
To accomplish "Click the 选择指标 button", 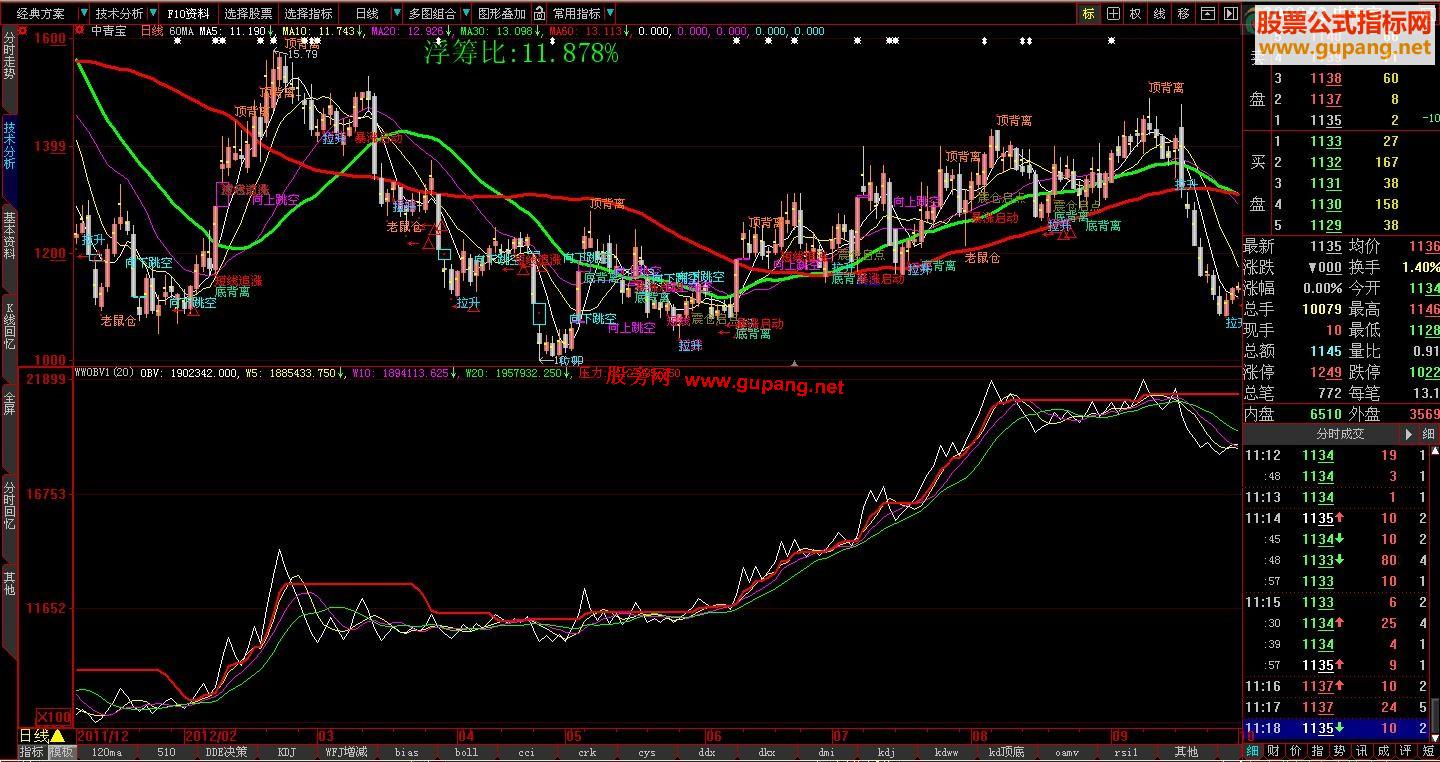I will (x=308, y=14).
